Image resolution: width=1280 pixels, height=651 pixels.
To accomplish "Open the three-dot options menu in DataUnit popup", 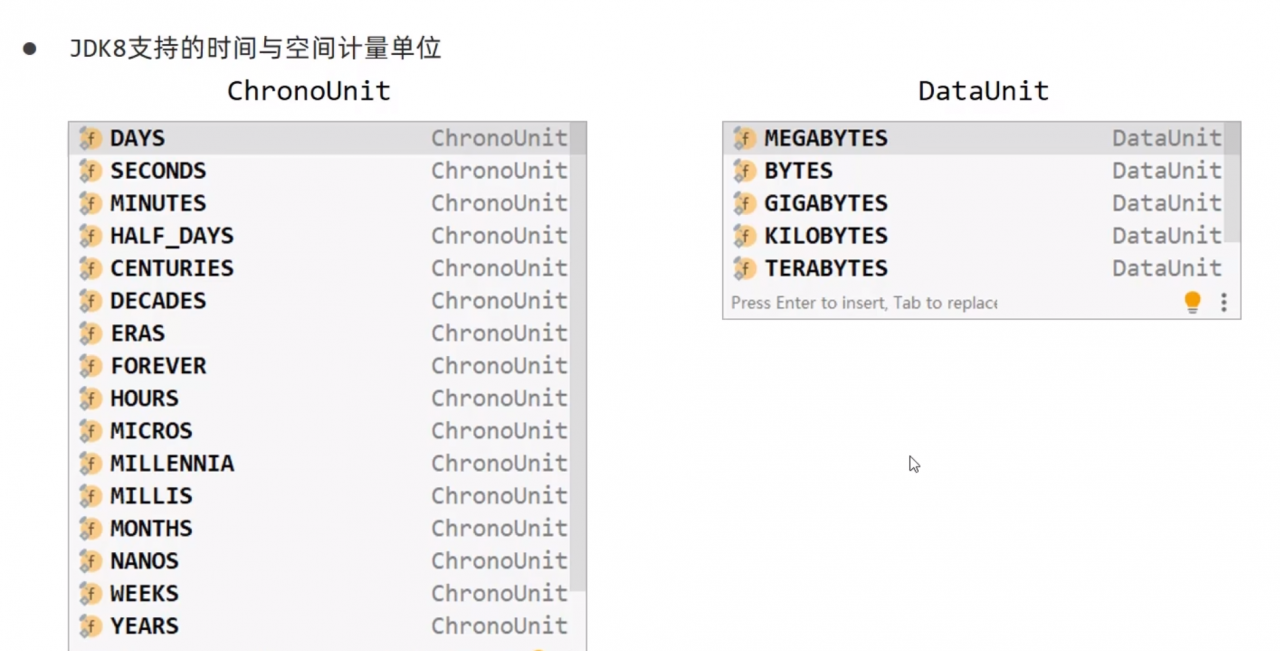I will [1223, 303].
